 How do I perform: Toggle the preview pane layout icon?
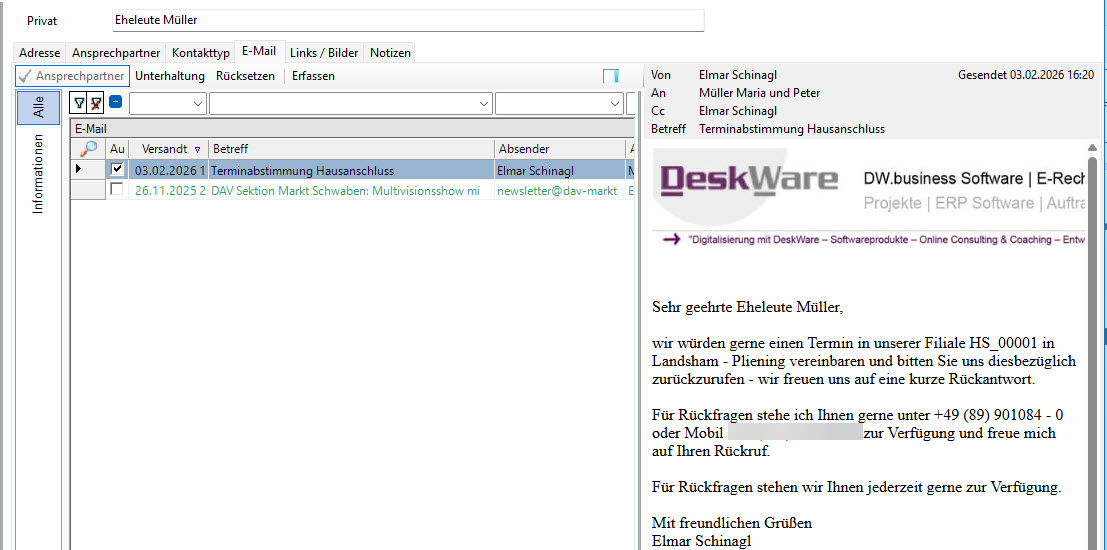(610, 76)
